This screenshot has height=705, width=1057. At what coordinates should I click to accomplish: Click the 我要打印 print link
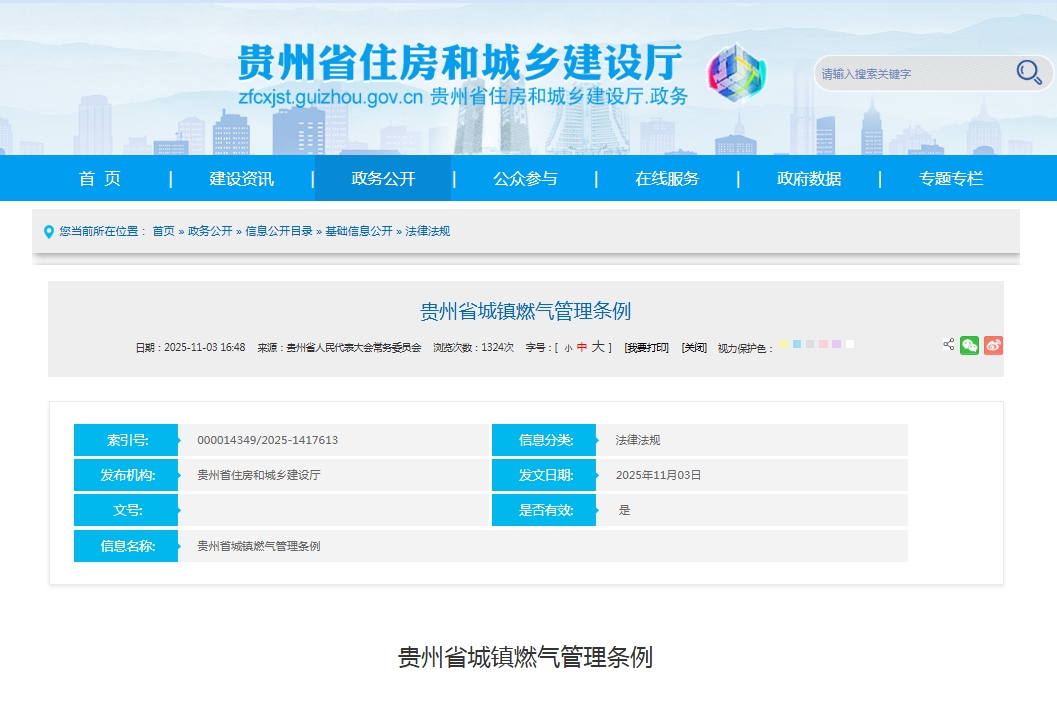pyautogui.click(x=646, y=348)
